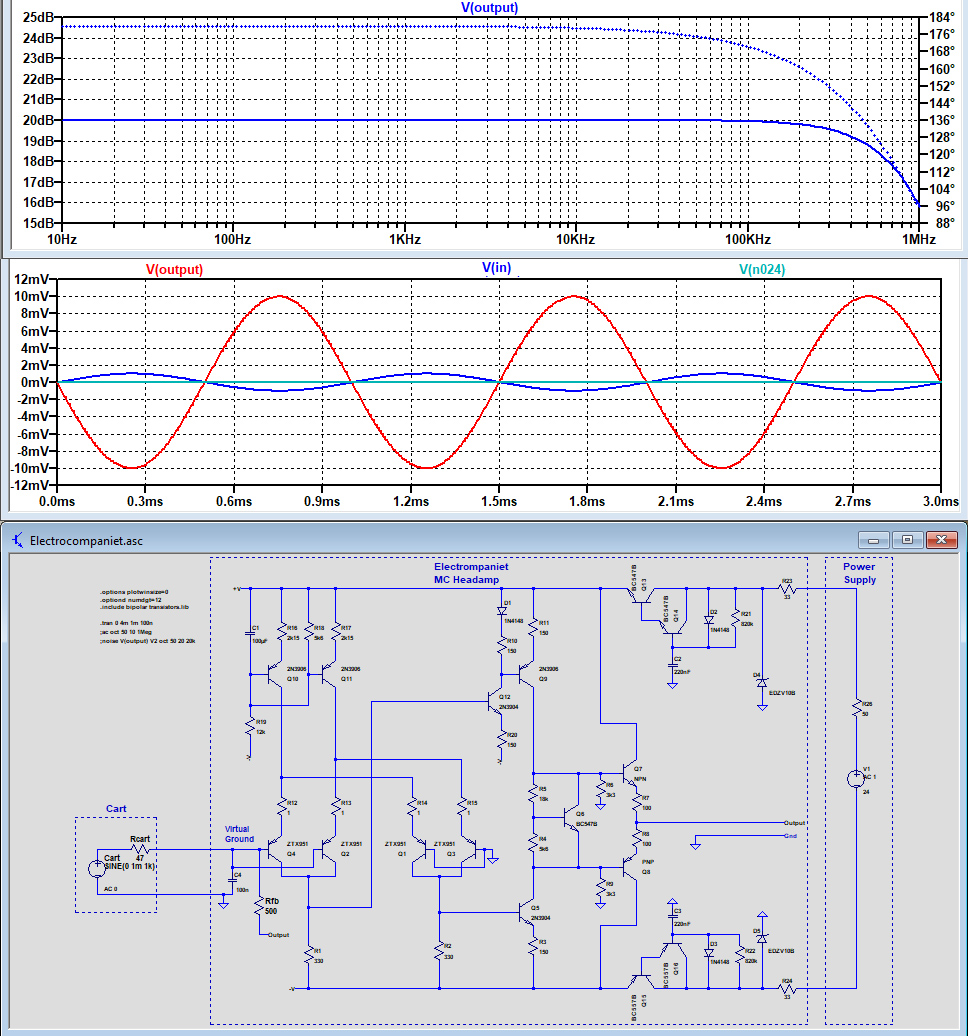Select the R24 33 ohm resistor

coord(788,988)
